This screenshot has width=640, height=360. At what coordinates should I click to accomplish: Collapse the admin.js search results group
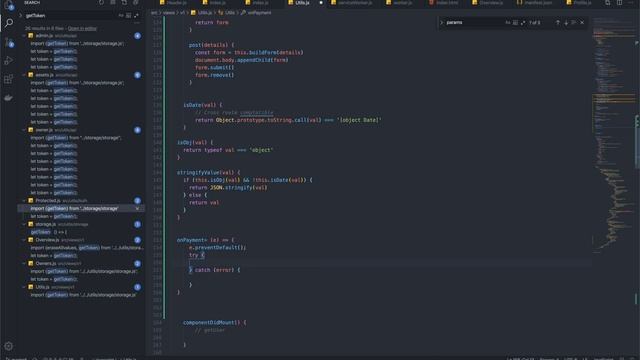coord(24,36)
